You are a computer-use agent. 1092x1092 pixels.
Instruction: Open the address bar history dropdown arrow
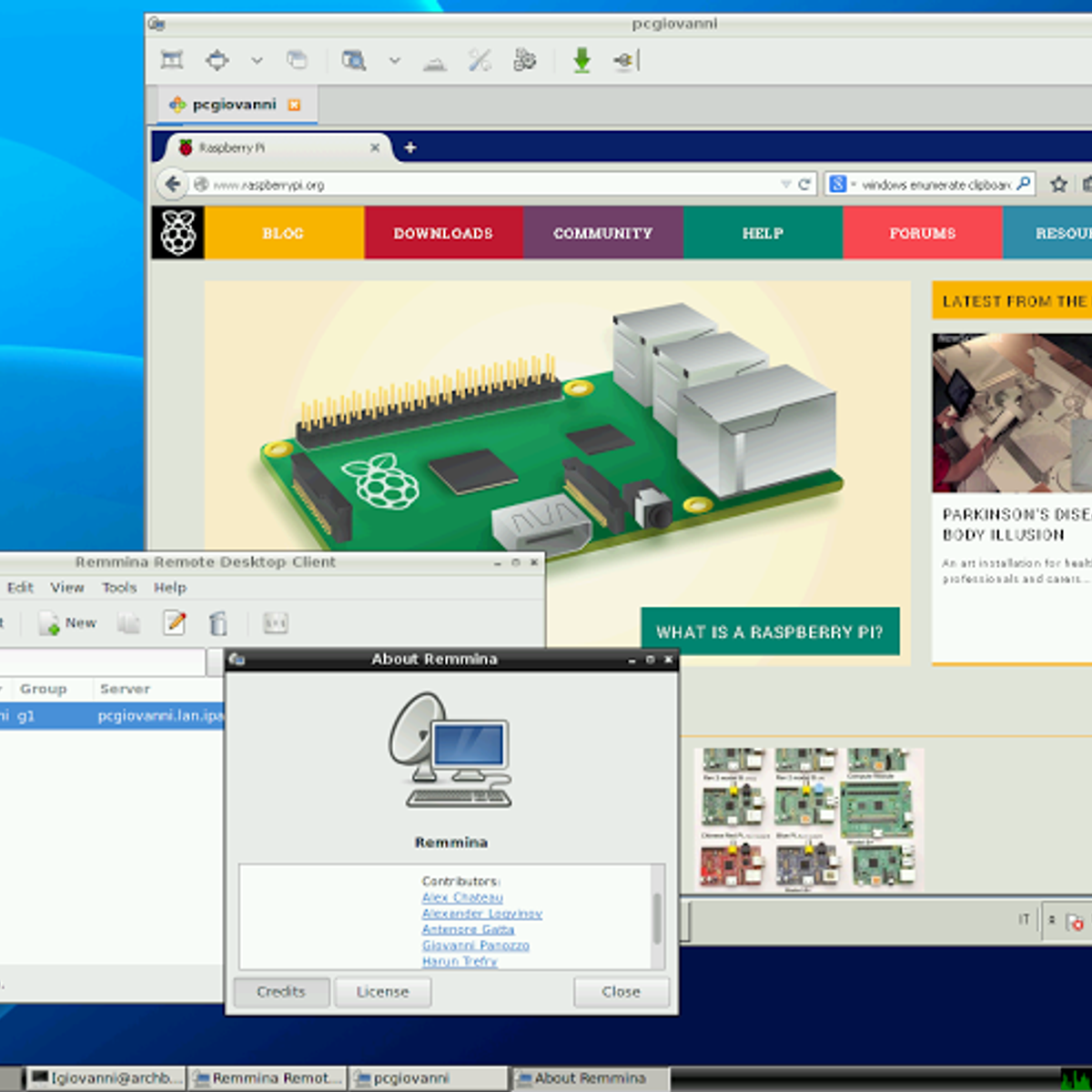tap(785, 185)
